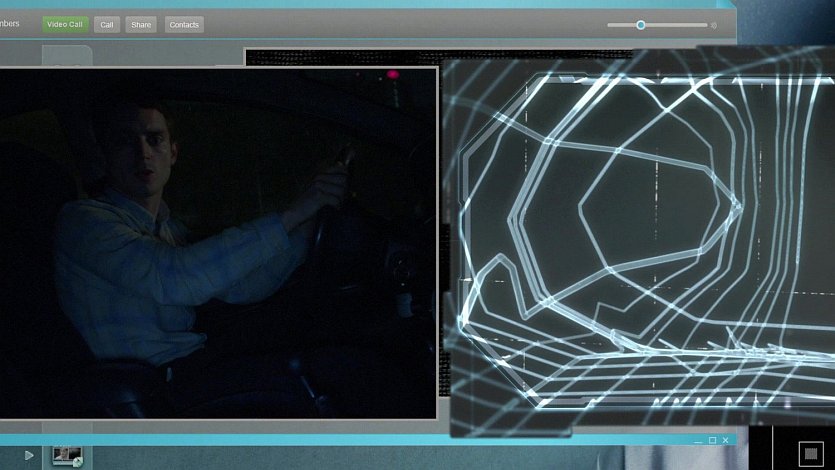Click the left end of the volume track
The width and height of the screenshot is (835, 470).
(x=610, y=25)
